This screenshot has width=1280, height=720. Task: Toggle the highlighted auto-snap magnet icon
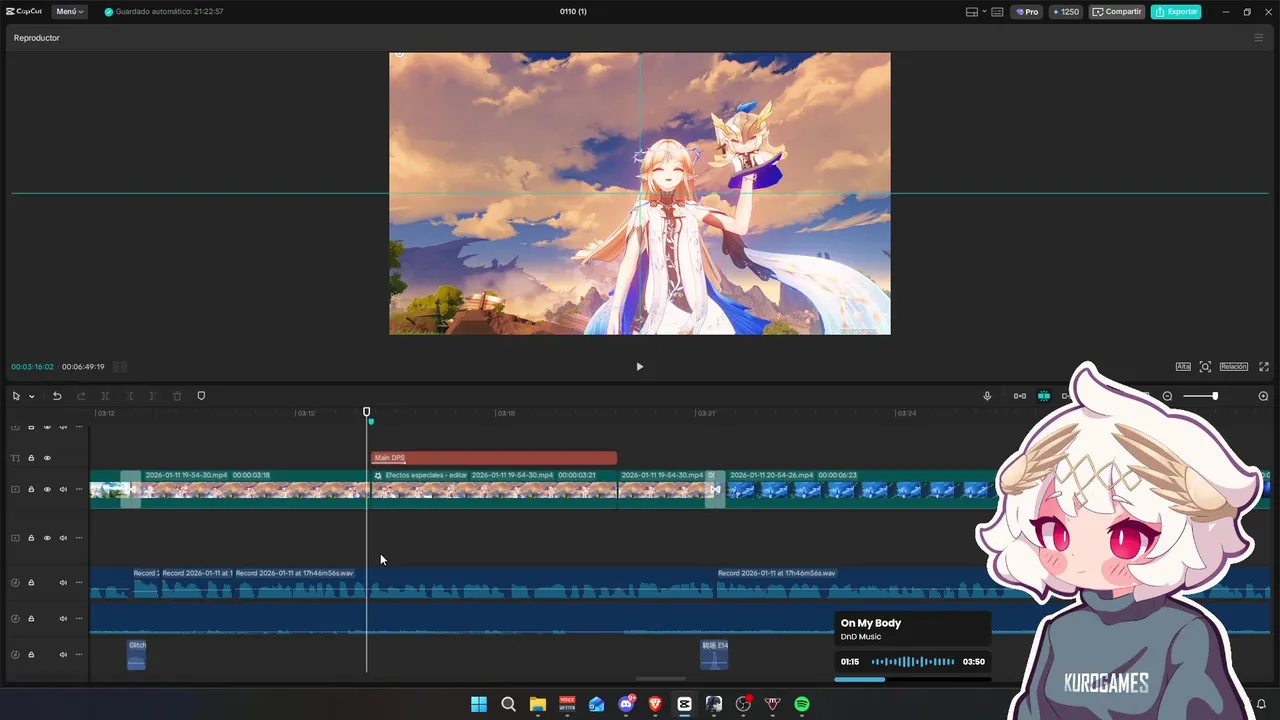[x=1043, y=396]
